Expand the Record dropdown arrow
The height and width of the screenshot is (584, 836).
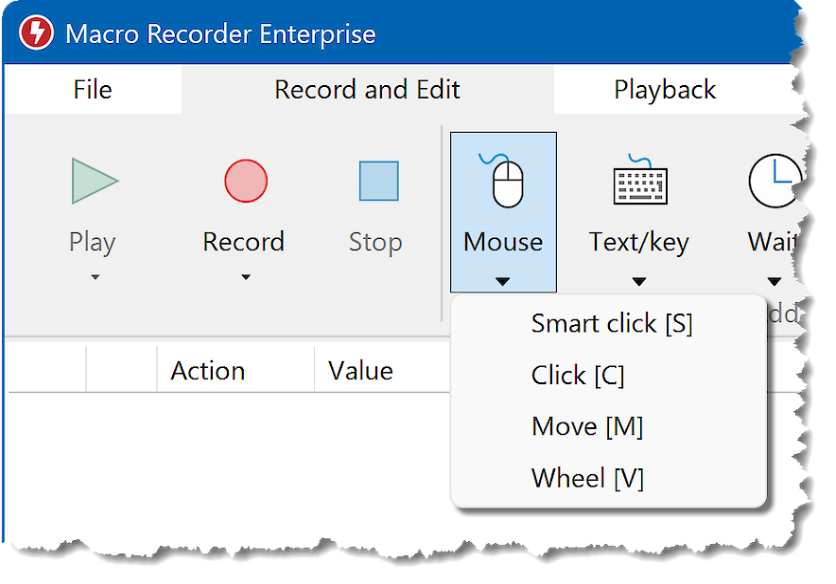tap(246, 277)
